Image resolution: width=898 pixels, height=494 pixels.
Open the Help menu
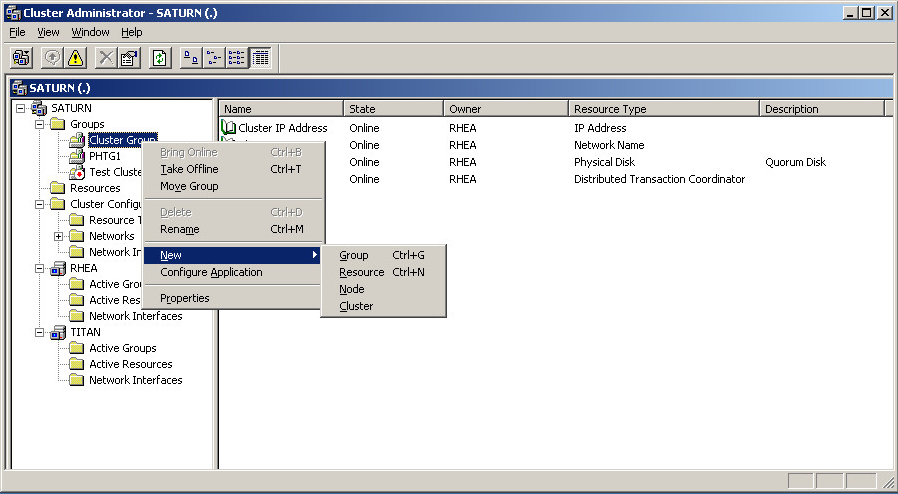[x=132, y=32]
